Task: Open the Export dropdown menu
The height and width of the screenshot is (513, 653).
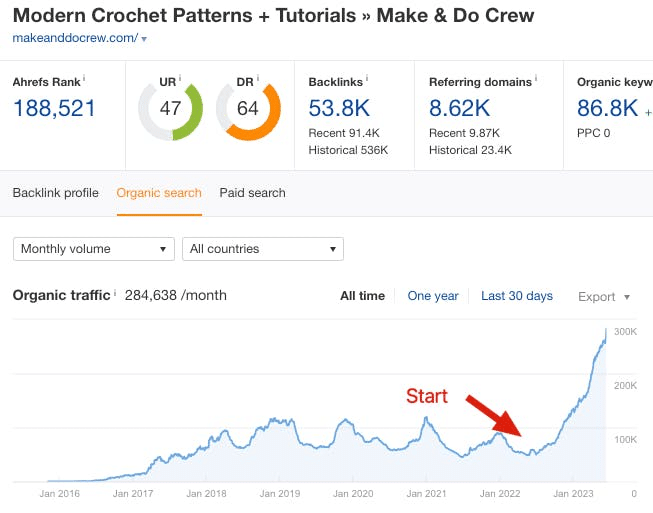Action: 604,296
